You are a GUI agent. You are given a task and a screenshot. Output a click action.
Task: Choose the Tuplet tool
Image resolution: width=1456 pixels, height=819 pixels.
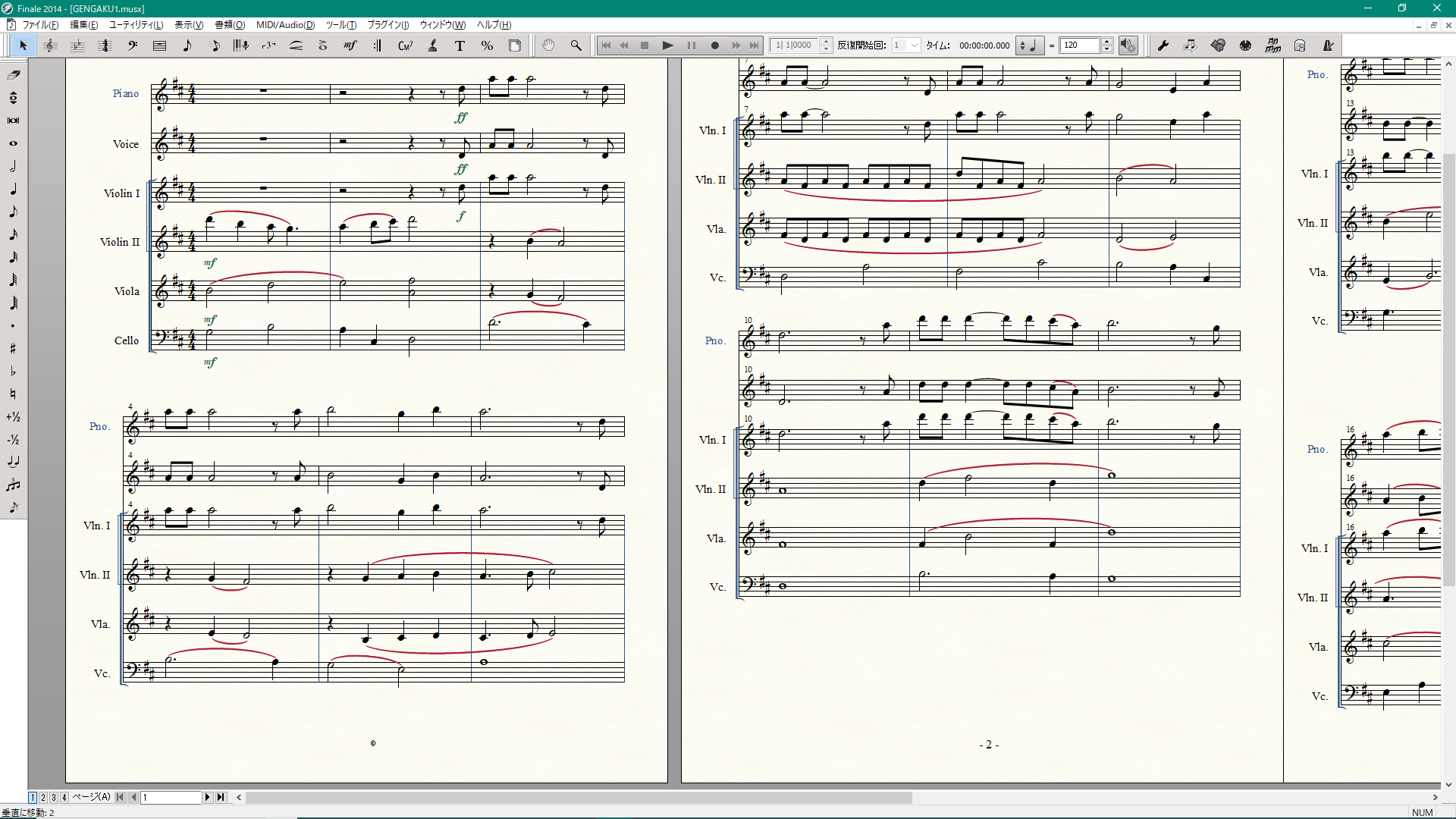pos(268,45)
